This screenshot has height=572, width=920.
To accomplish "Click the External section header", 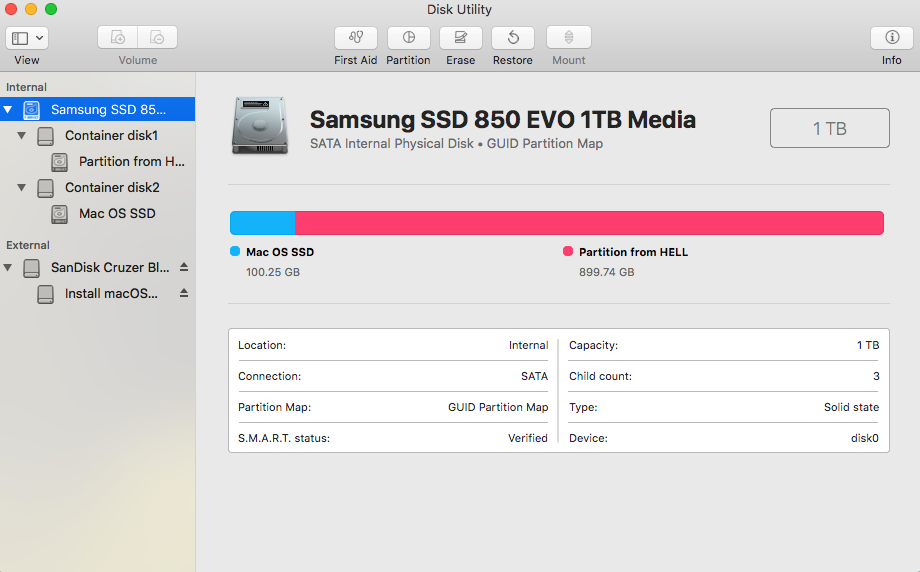I will 28,245.
